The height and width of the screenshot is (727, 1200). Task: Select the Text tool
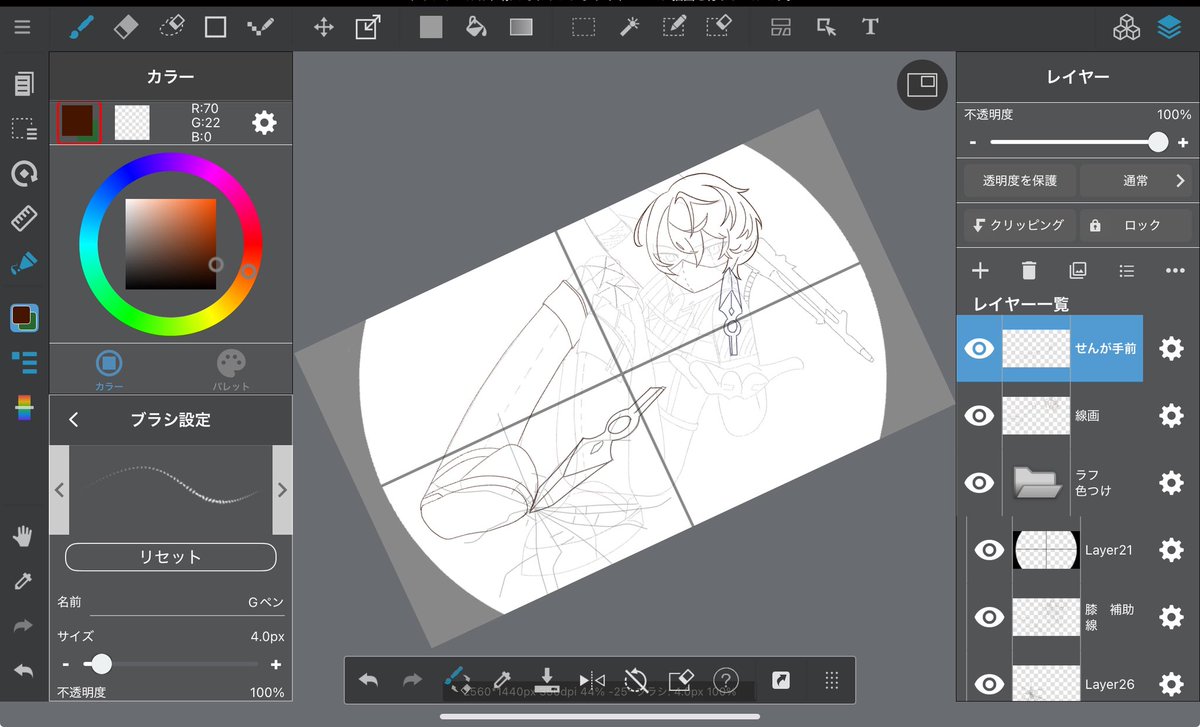[871, 27]
